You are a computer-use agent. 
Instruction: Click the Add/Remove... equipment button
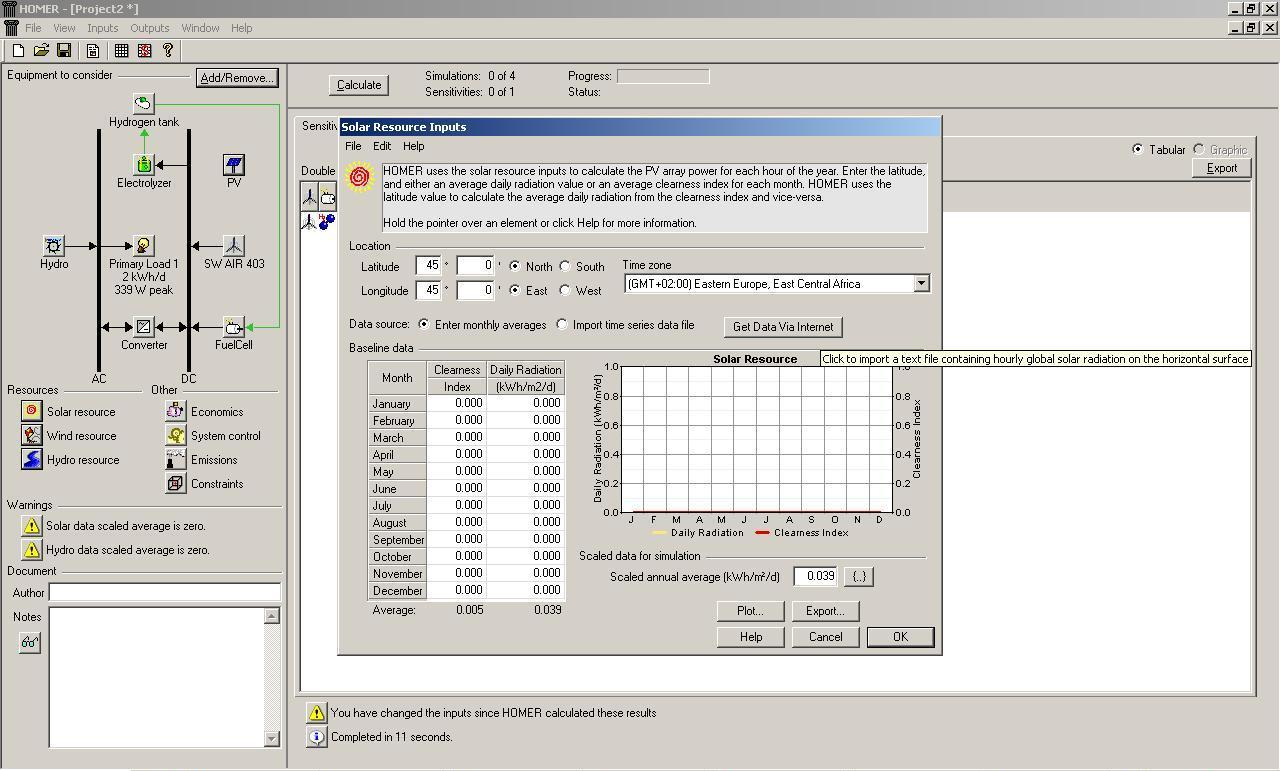(x=236, y=78)
